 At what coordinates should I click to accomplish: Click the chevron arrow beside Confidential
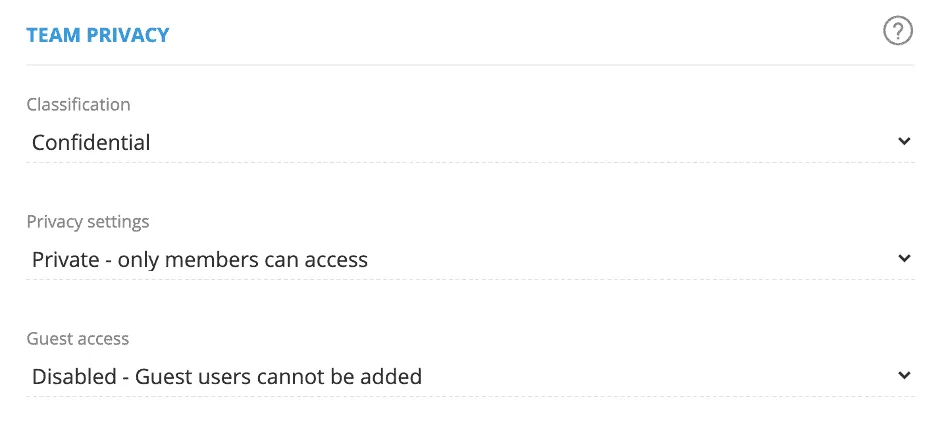[904, 142]
